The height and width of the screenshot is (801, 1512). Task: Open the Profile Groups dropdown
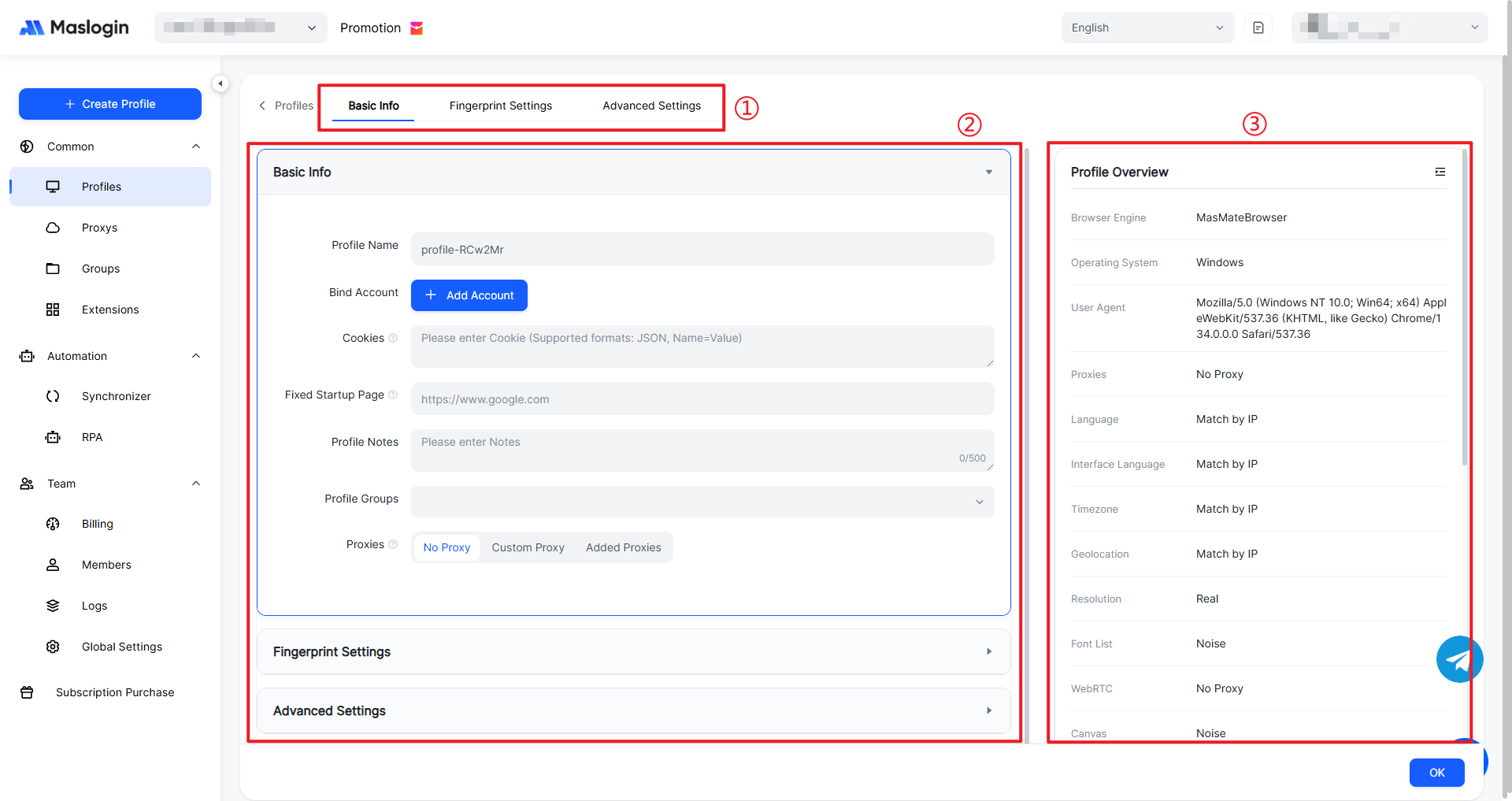tap(702, 502)
